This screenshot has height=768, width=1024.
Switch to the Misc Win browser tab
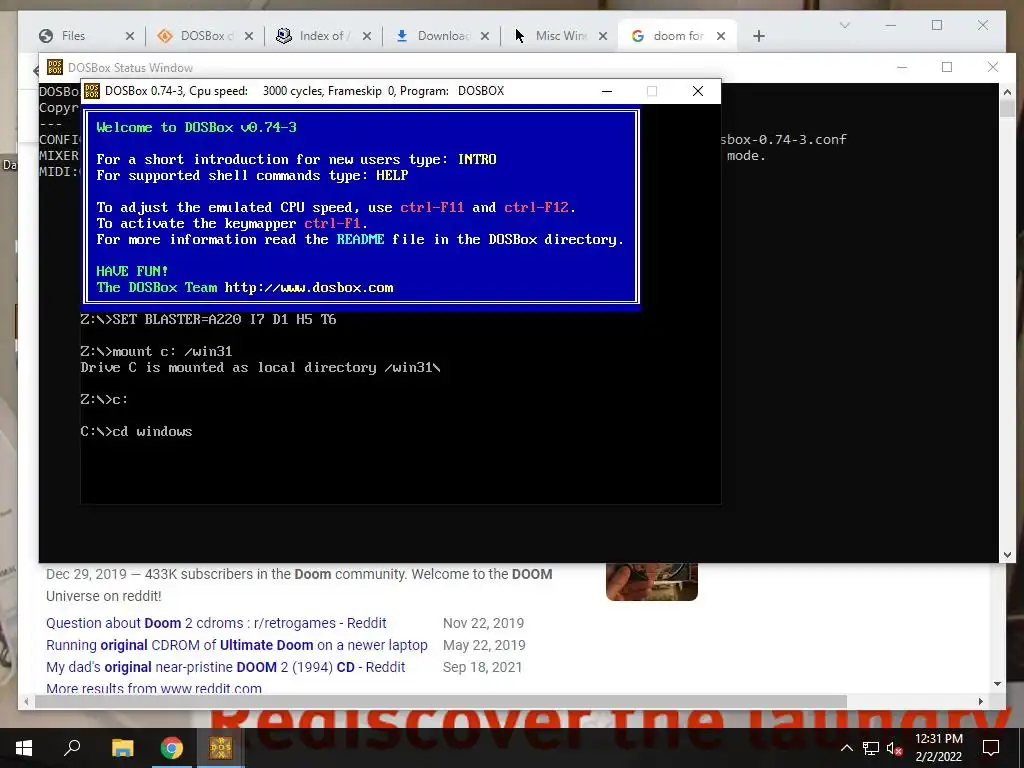560,36
